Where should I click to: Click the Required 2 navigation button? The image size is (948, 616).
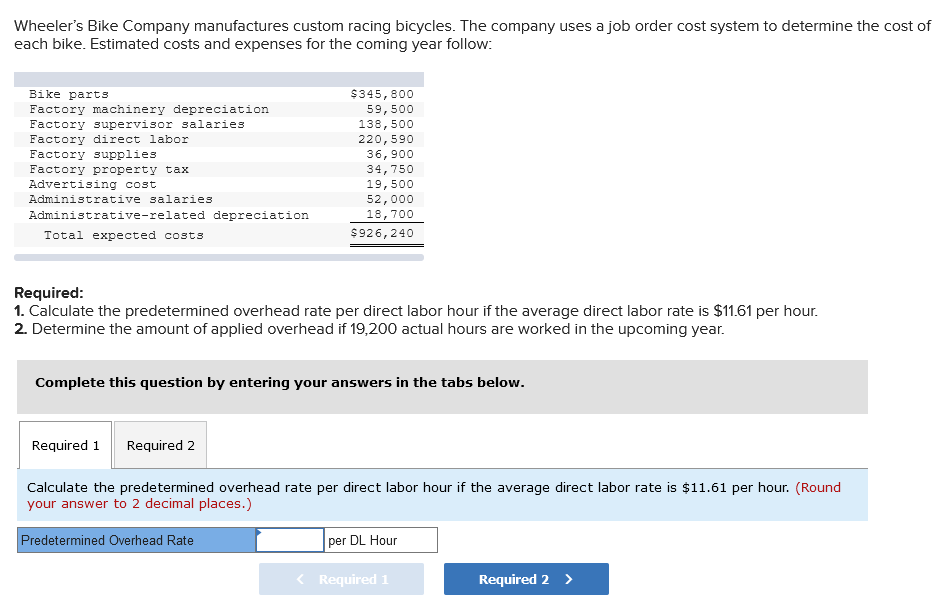tap(525, 578)
